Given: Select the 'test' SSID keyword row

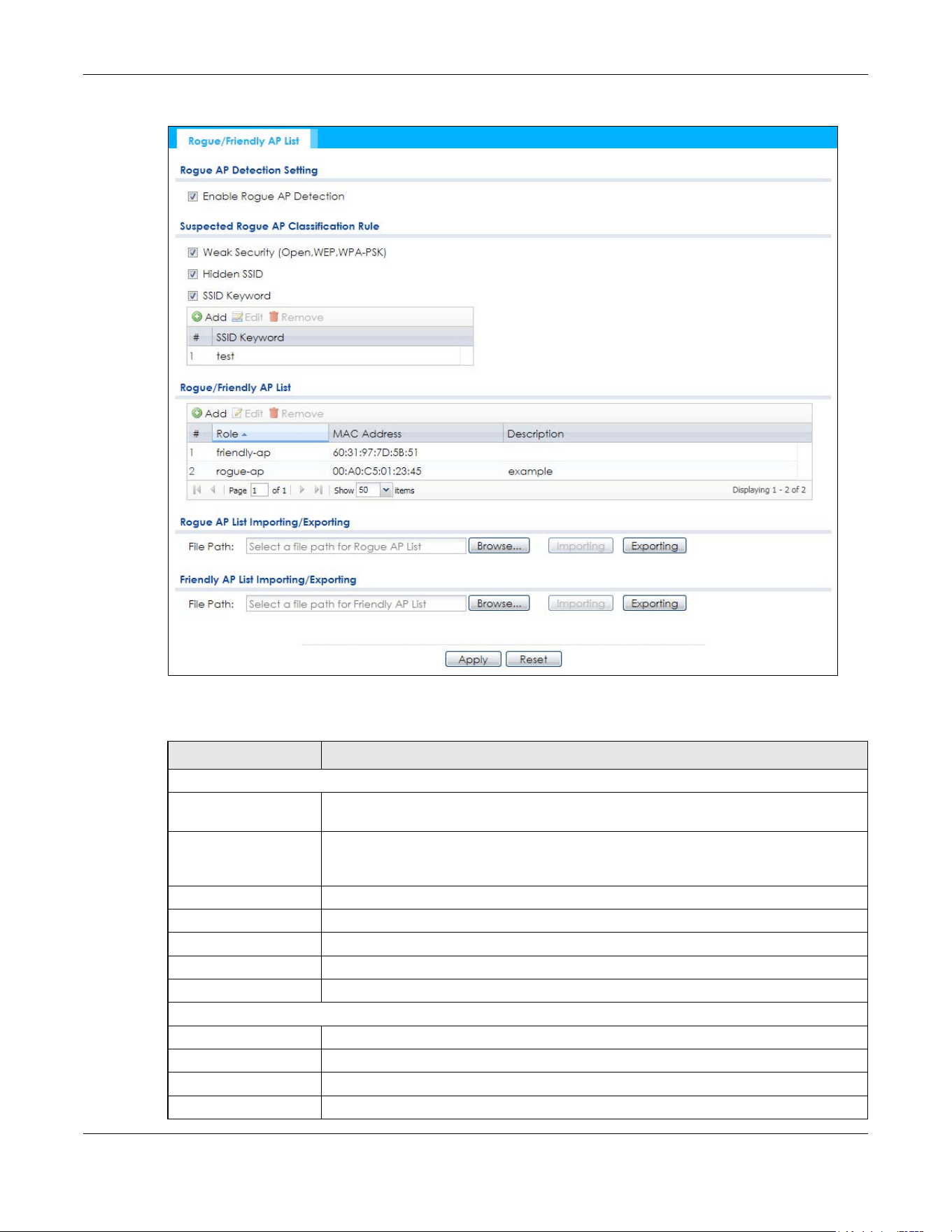Looking at the screenshot, I should point(324,356).
